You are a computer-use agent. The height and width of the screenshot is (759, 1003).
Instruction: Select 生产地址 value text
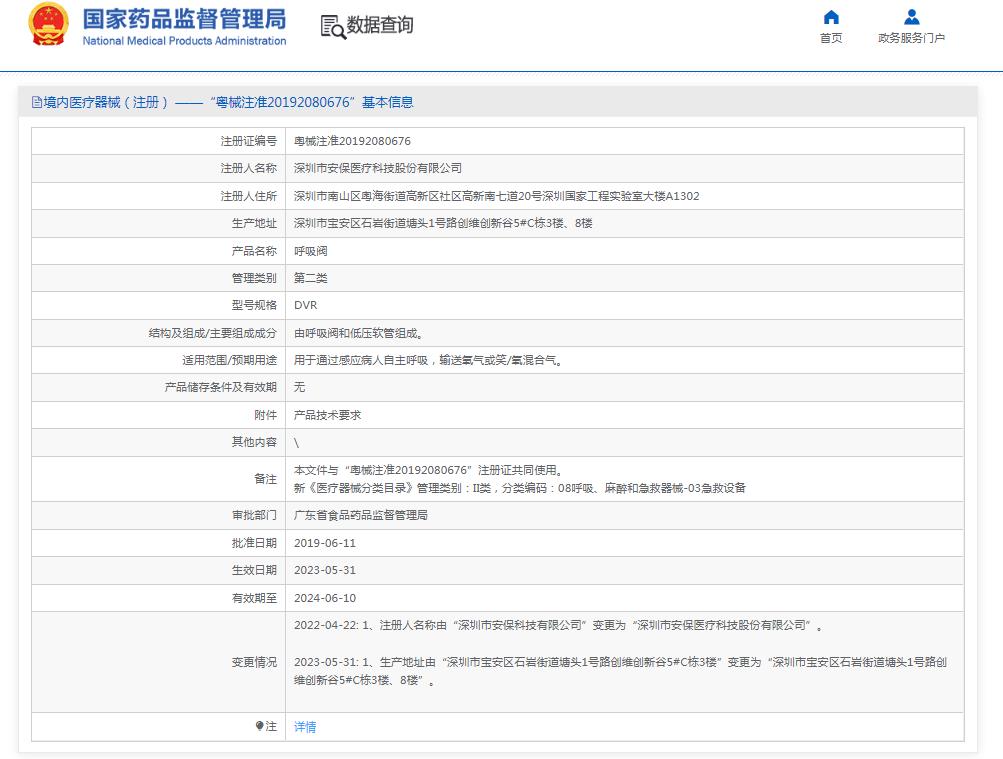click(443, 223)
